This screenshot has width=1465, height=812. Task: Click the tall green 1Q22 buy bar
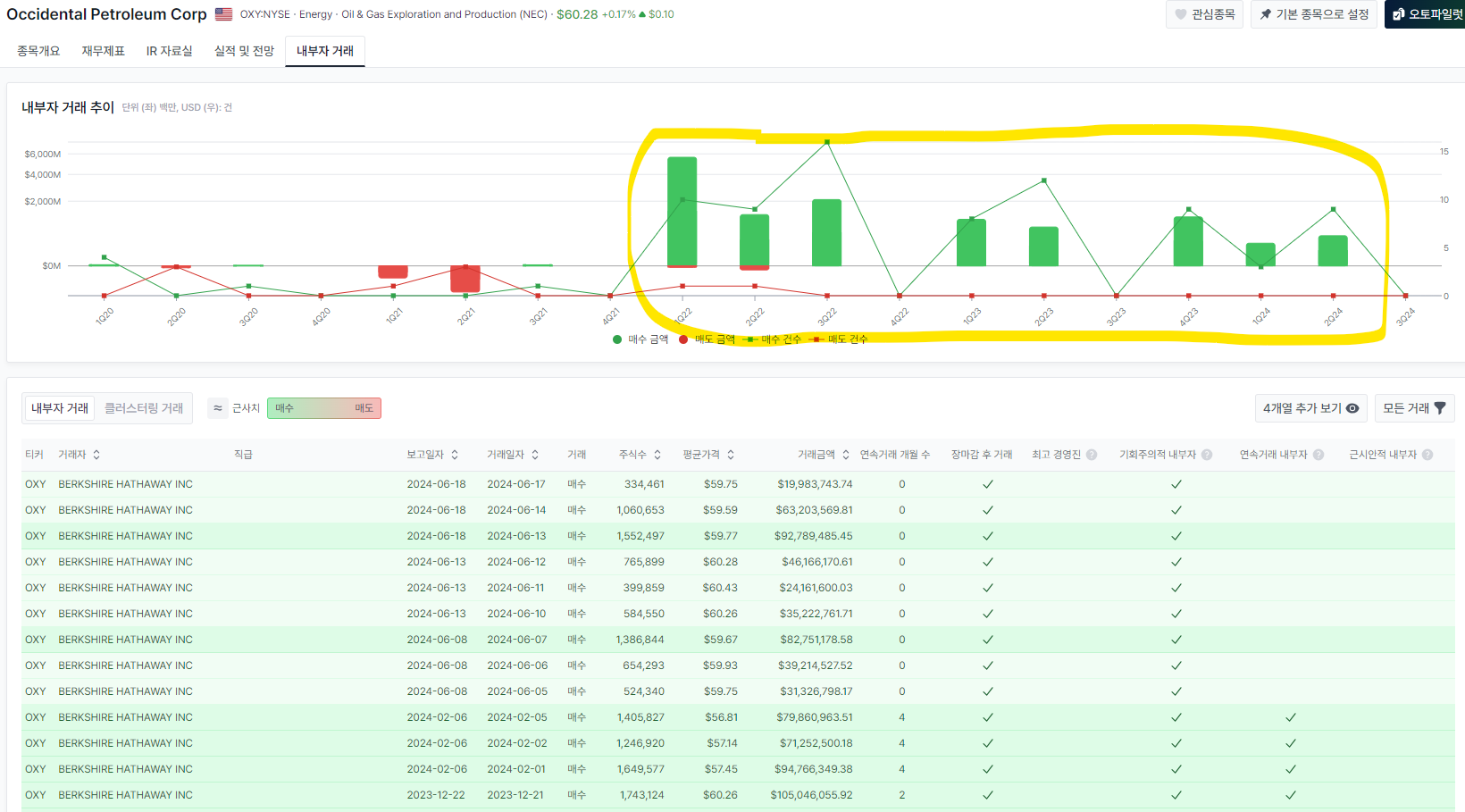click(682, 212)
